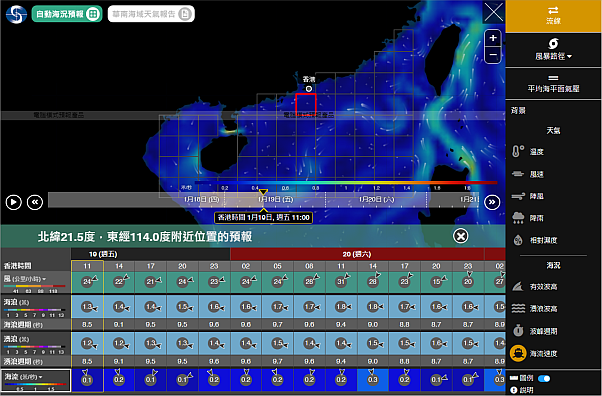The width and height of the screenshot is (602, 396).
Task: Switch display to 流線 streamlines
Action: (x=553, y=16)
